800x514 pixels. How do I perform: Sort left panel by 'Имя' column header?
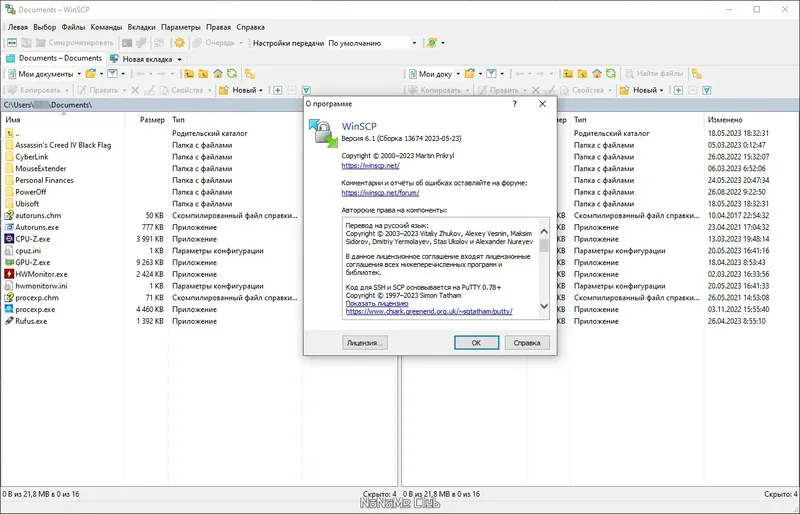pyautogui.click(x=63, y=119)
